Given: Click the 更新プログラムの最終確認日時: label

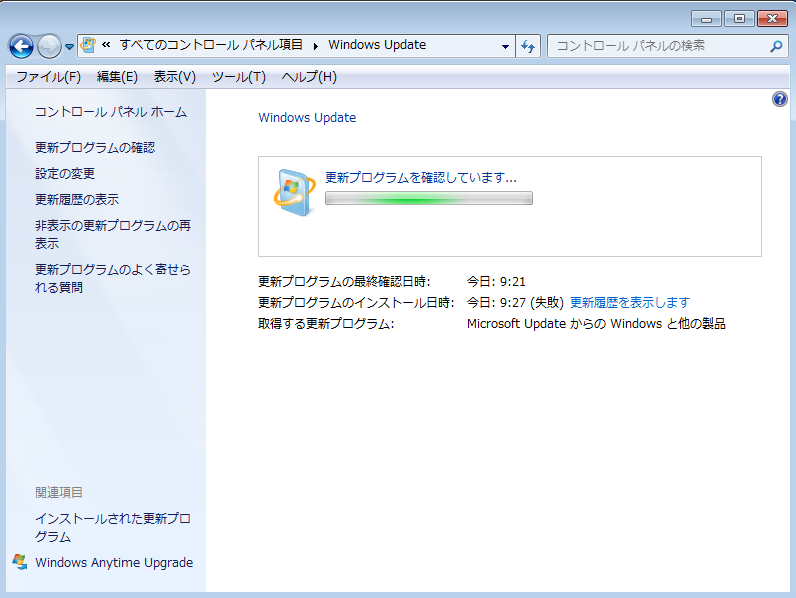Looking at the screenshot, I should click(x=344, y=281).
